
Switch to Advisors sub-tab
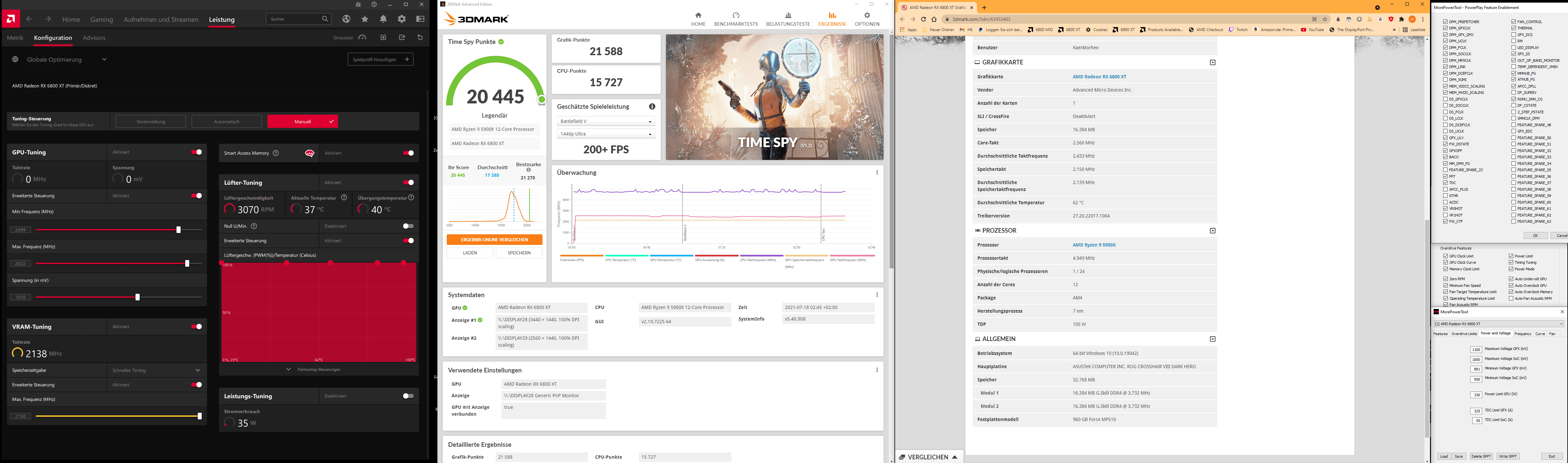pos(94,38)
